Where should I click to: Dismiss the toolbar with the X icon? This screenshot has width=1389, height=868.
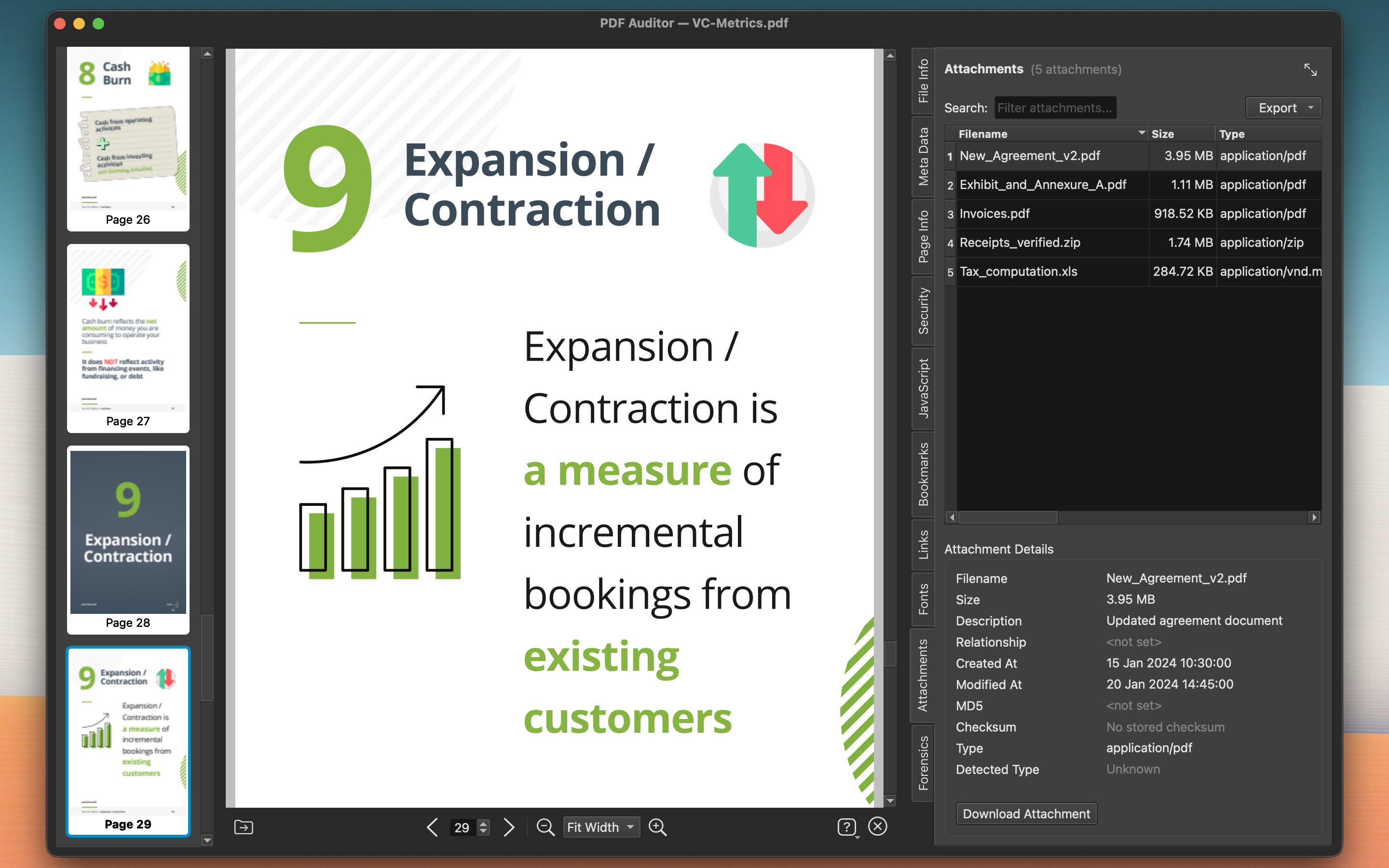[878, 827]
